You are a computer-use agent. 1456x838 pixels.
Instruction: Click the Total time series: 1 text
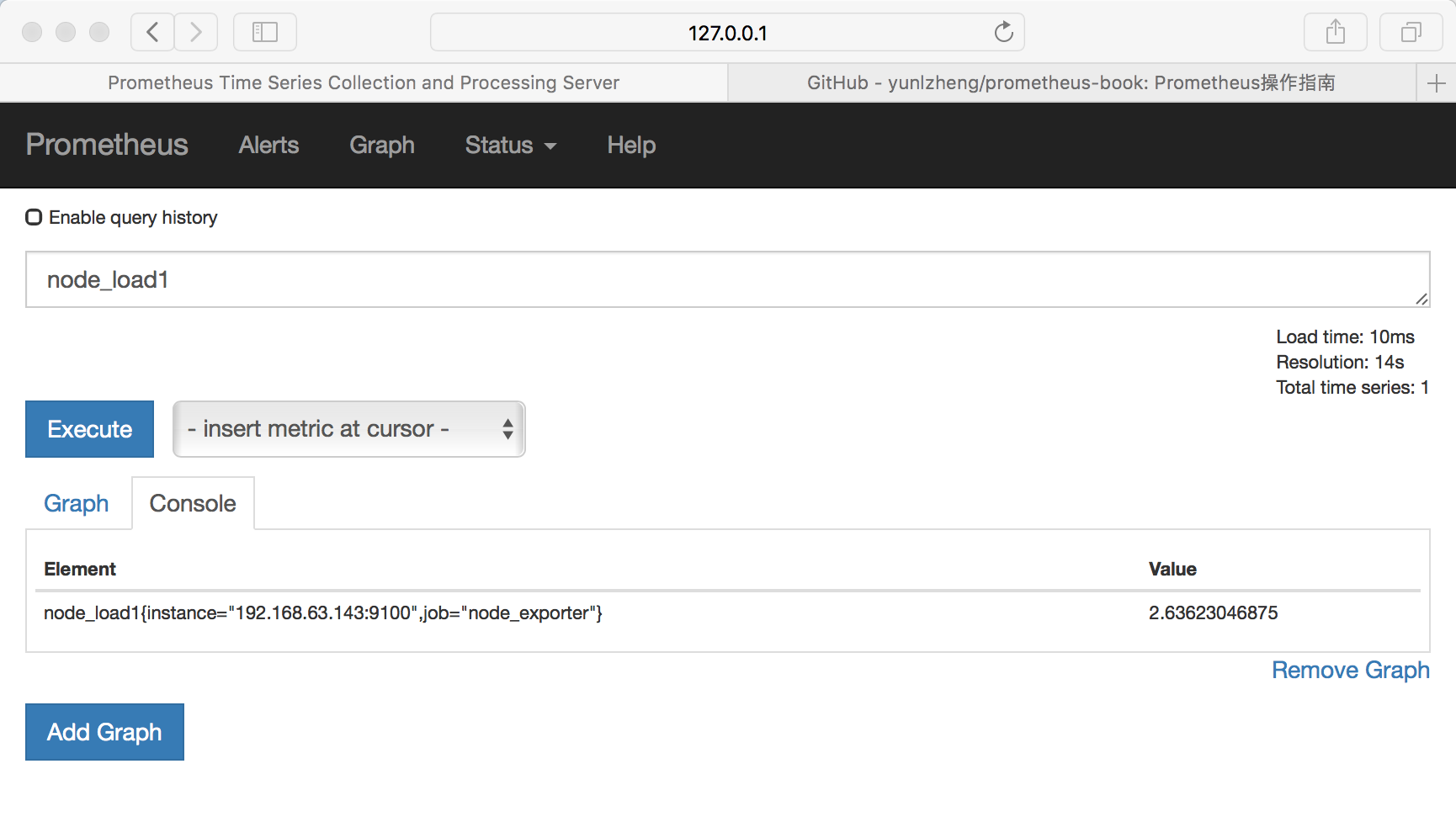pos(1352,387)
